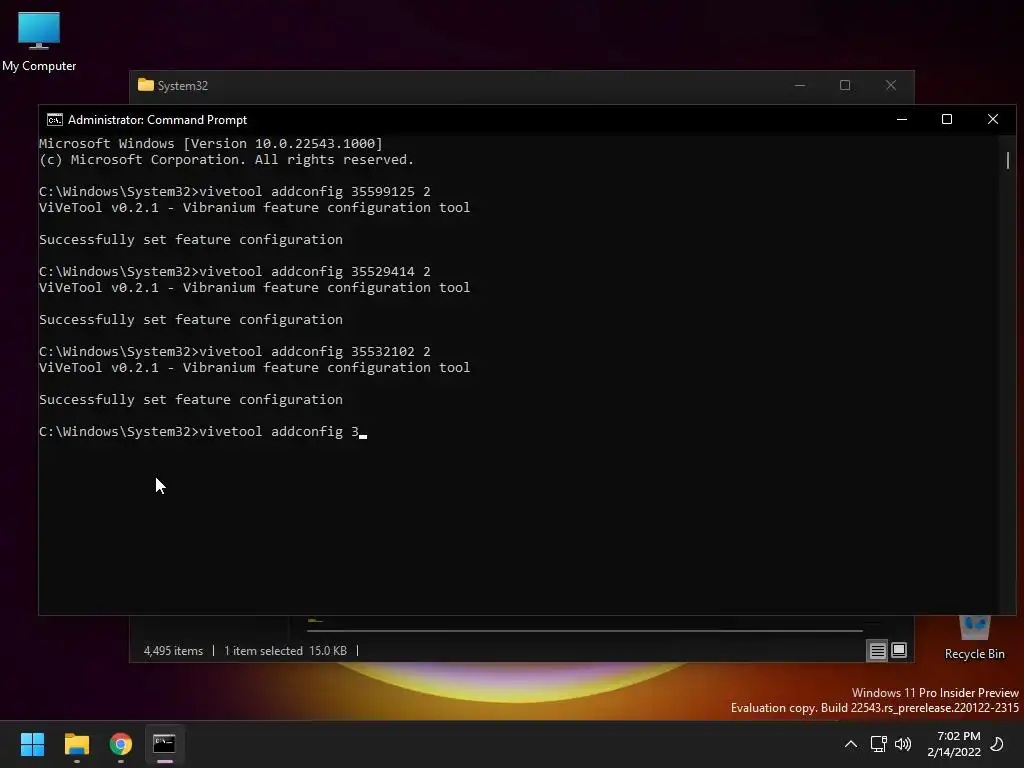Click the Microsoft Corporation copyright line
The image size is (1024, 768).
point(227,160)
